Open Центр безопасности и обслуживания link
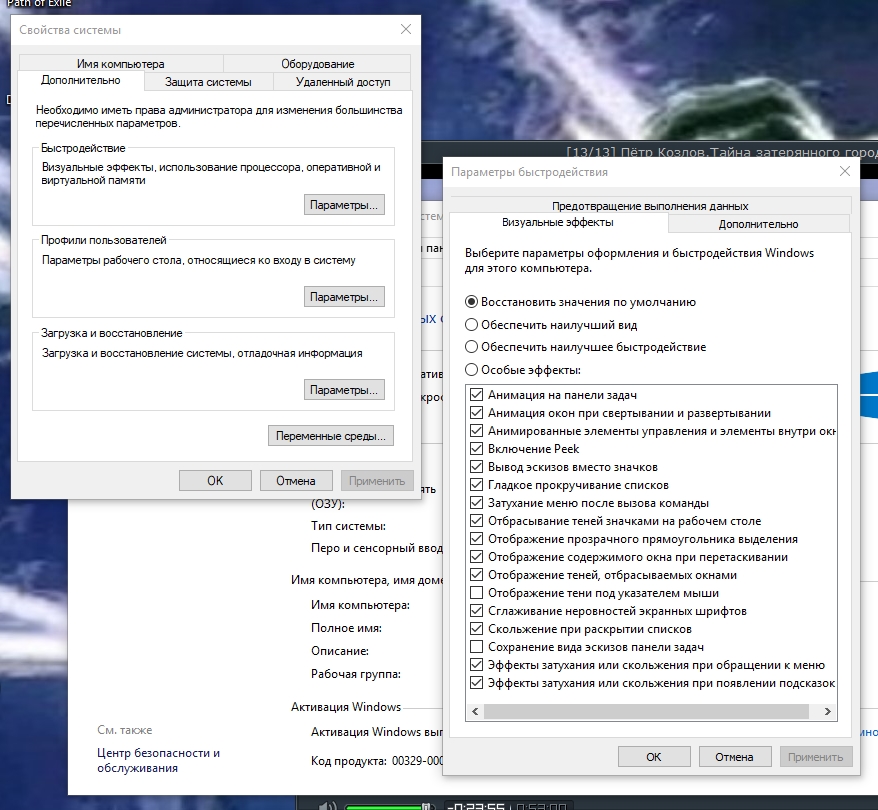 pos(158,760)
